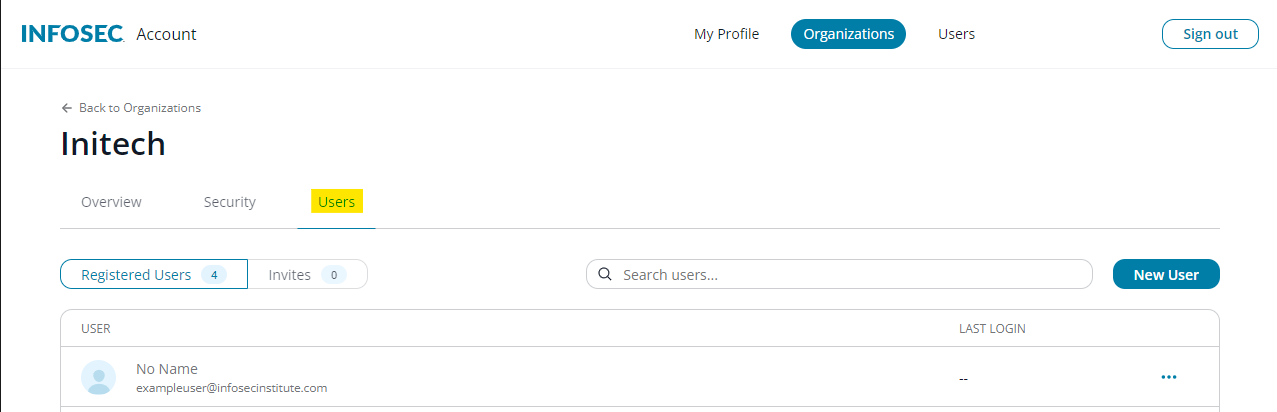Open the three-dot menu for exampleuser
1277x412 pixels.
1168,377
